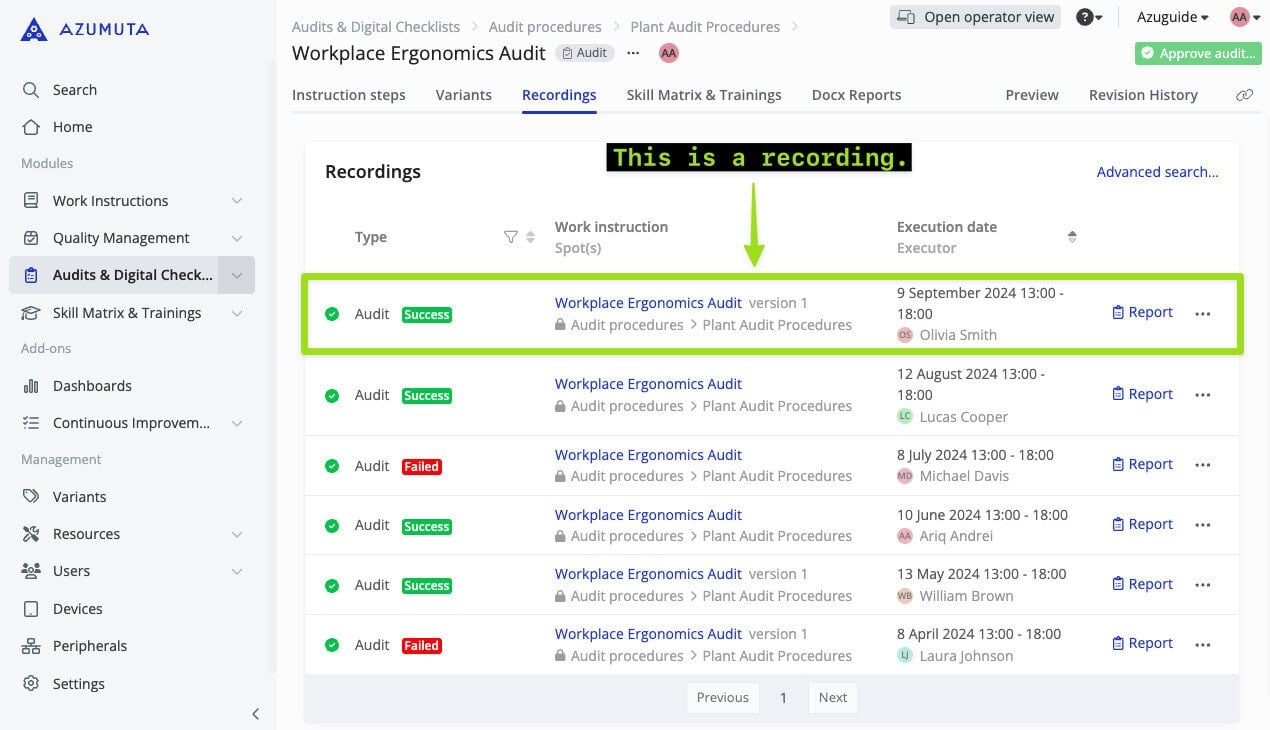Open Dashboards from the sidebar
The image size is (1270, 730).
[x=92, y=386]
